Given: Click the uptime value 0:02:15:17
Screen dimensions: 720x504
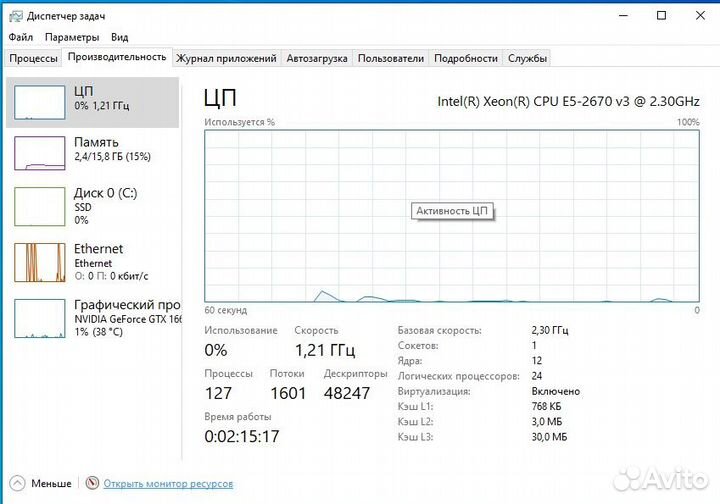Looking at the screenshot, I should pyautogui.click(x=242, y=437).
